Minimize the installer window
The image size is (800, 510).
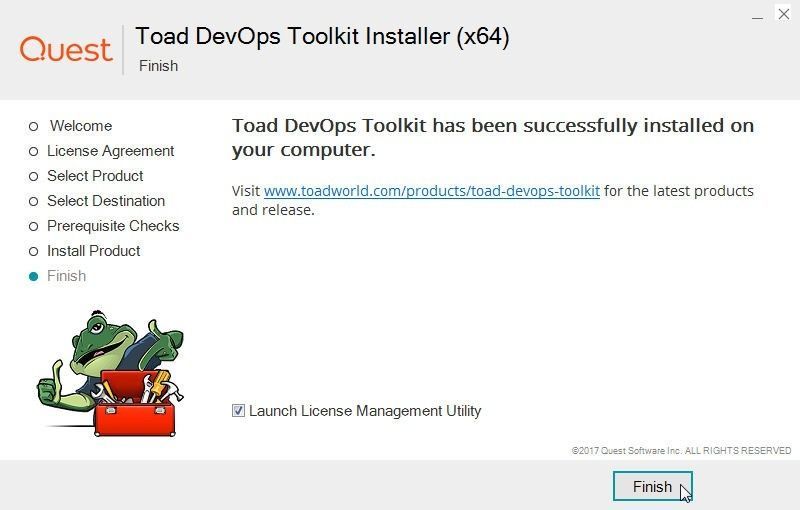point(757,14)
